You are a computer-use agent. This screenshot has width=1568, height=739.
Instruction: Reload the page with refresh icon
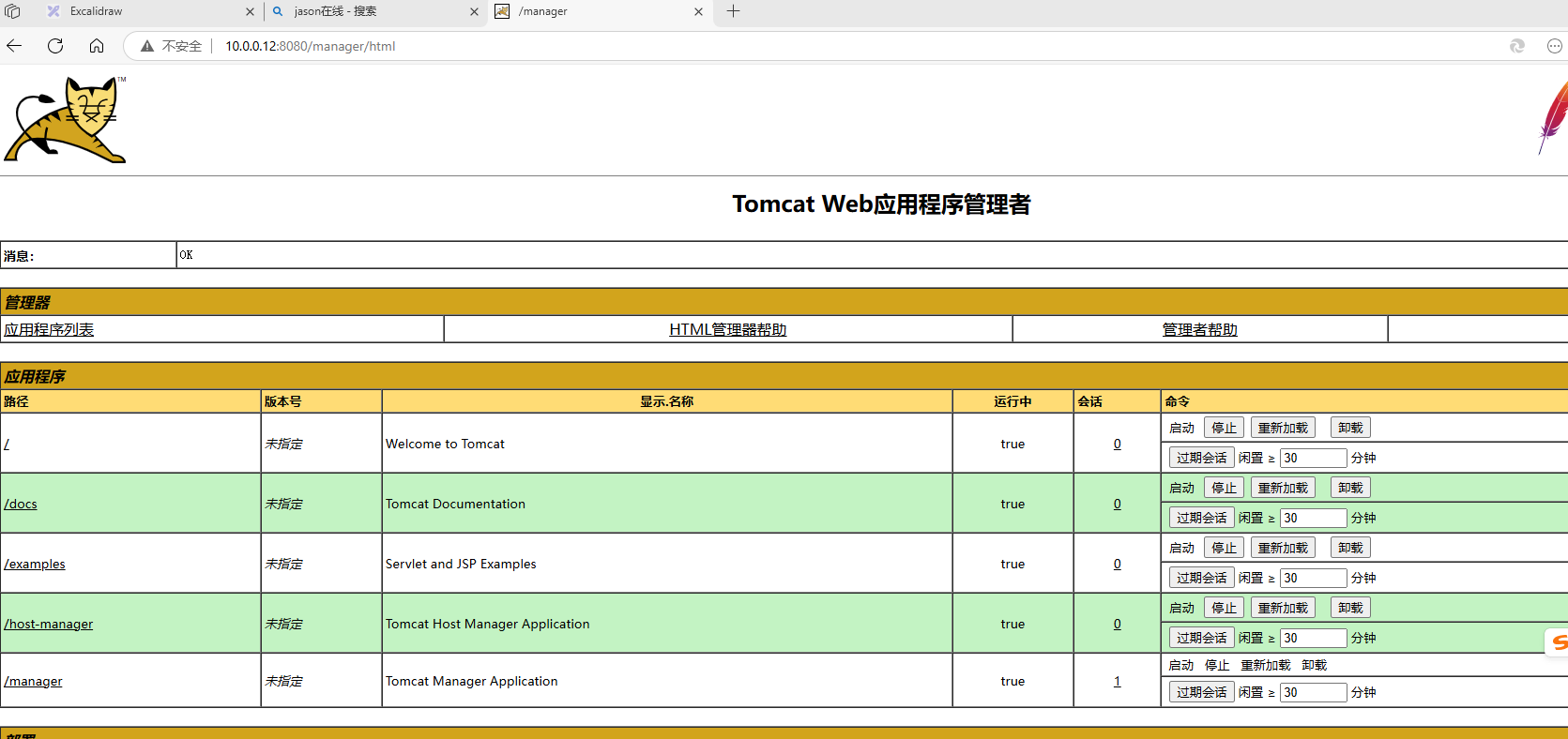[55, 46]
